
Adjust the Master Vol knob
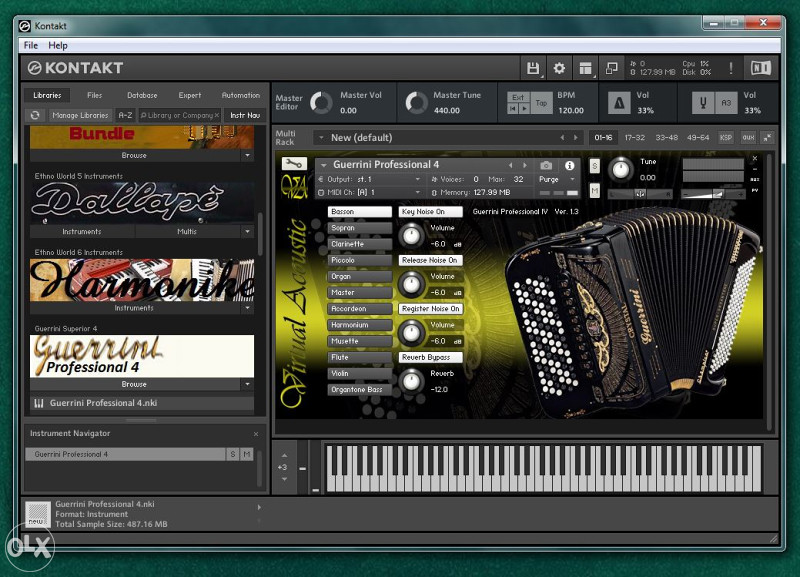[x=321, y=103]
